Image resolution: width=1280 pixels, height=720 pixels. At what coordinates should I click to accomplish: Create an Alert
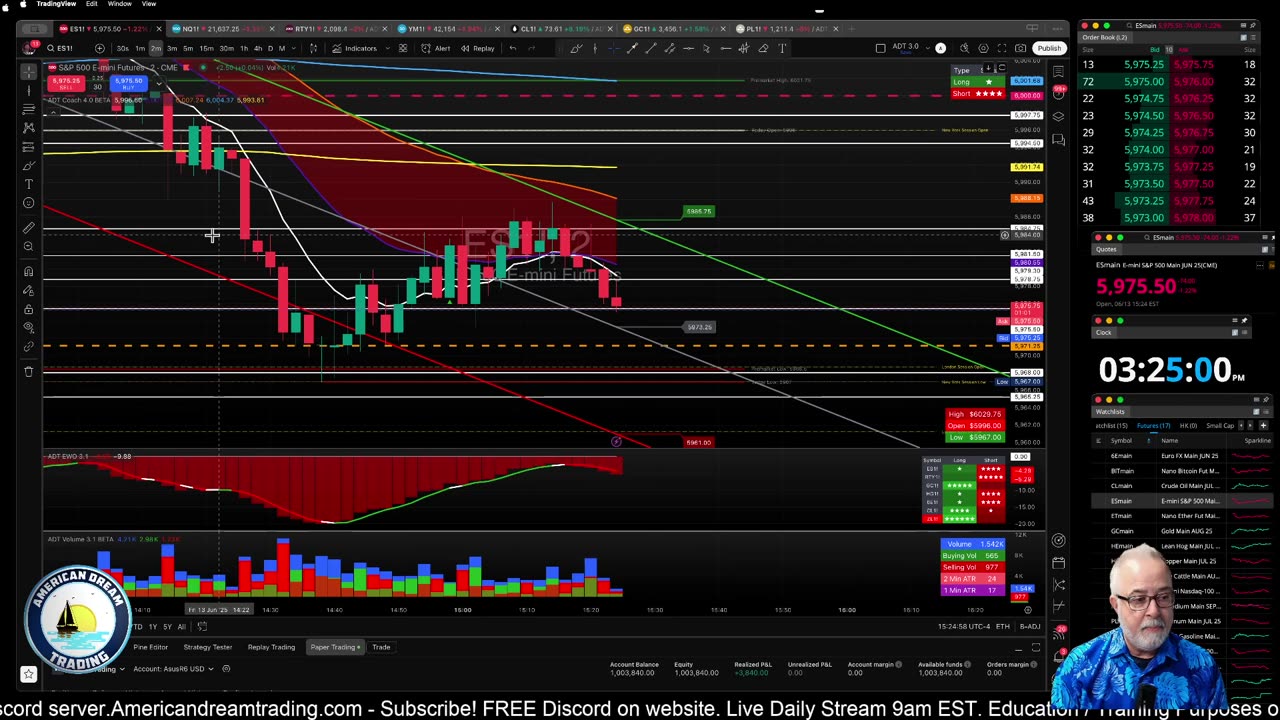coord(435,48)
